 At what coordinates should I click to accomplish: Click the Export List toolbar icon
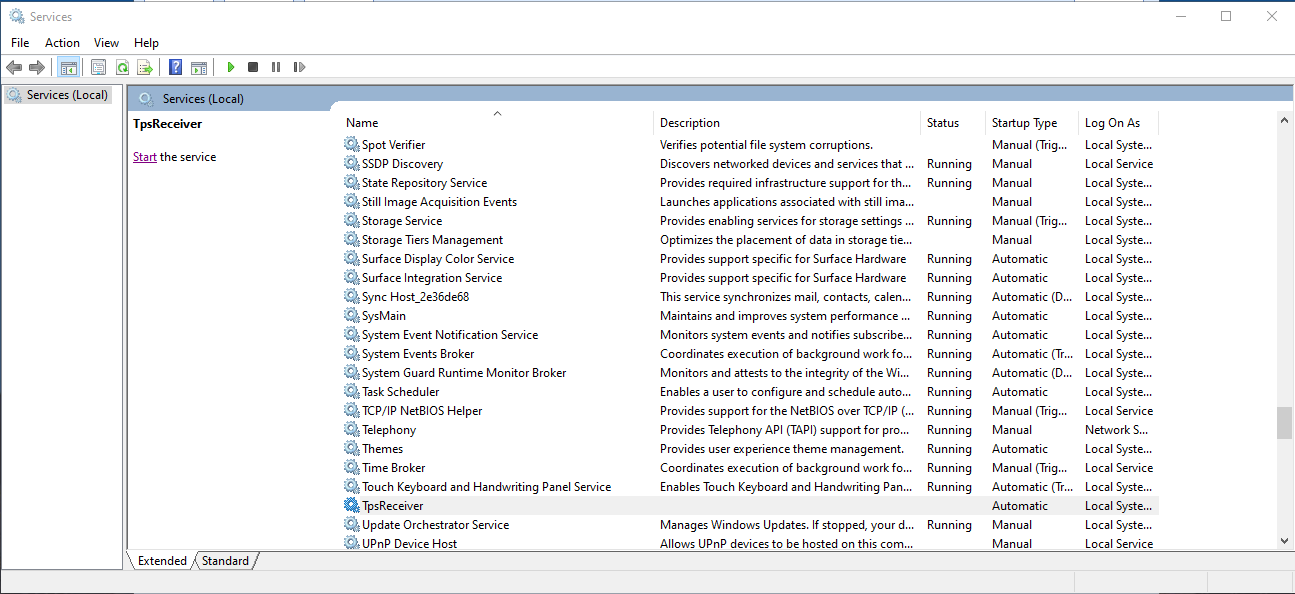[145, 67]
